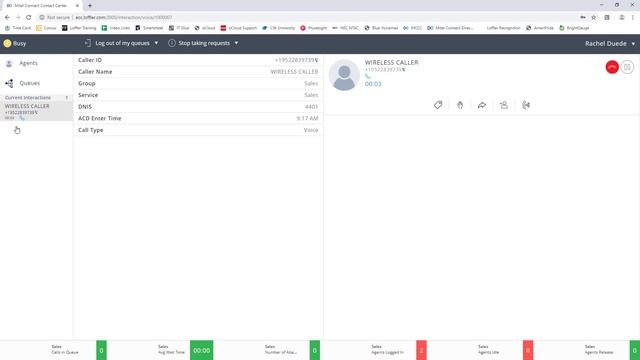Open the Loffler Recognition bookmark
The image size is (640, 360).
point(503,28)
